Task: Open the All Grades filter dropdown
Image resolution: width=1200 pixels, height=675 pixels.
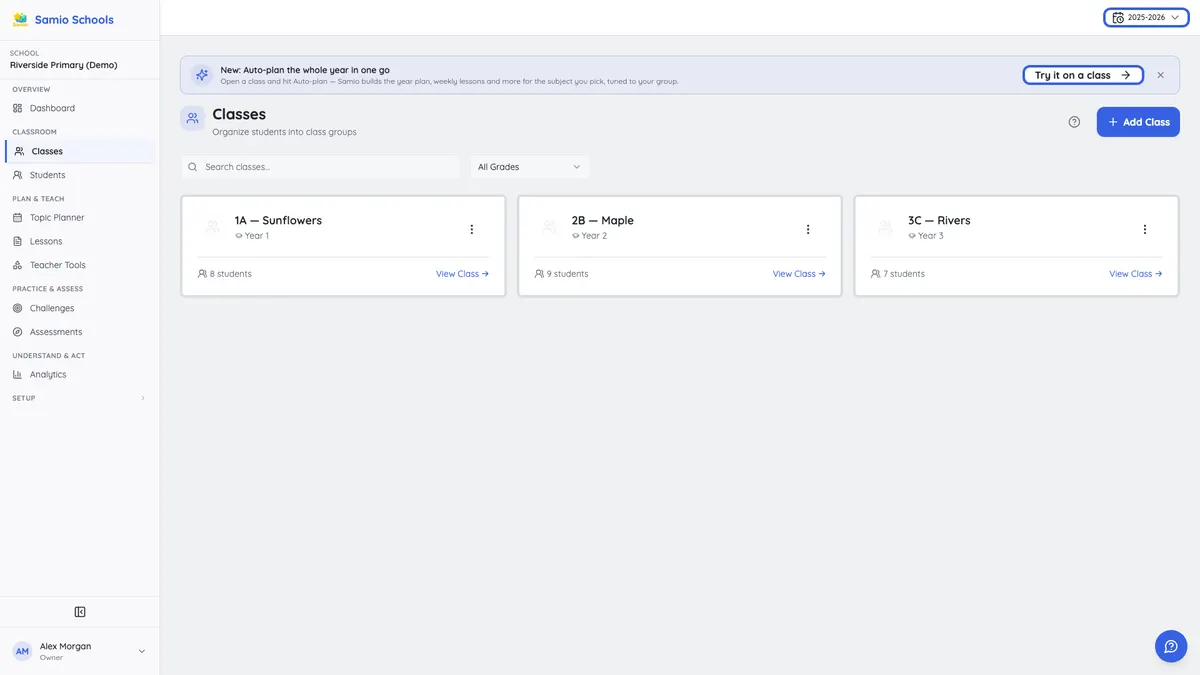Action: [530, 167]
